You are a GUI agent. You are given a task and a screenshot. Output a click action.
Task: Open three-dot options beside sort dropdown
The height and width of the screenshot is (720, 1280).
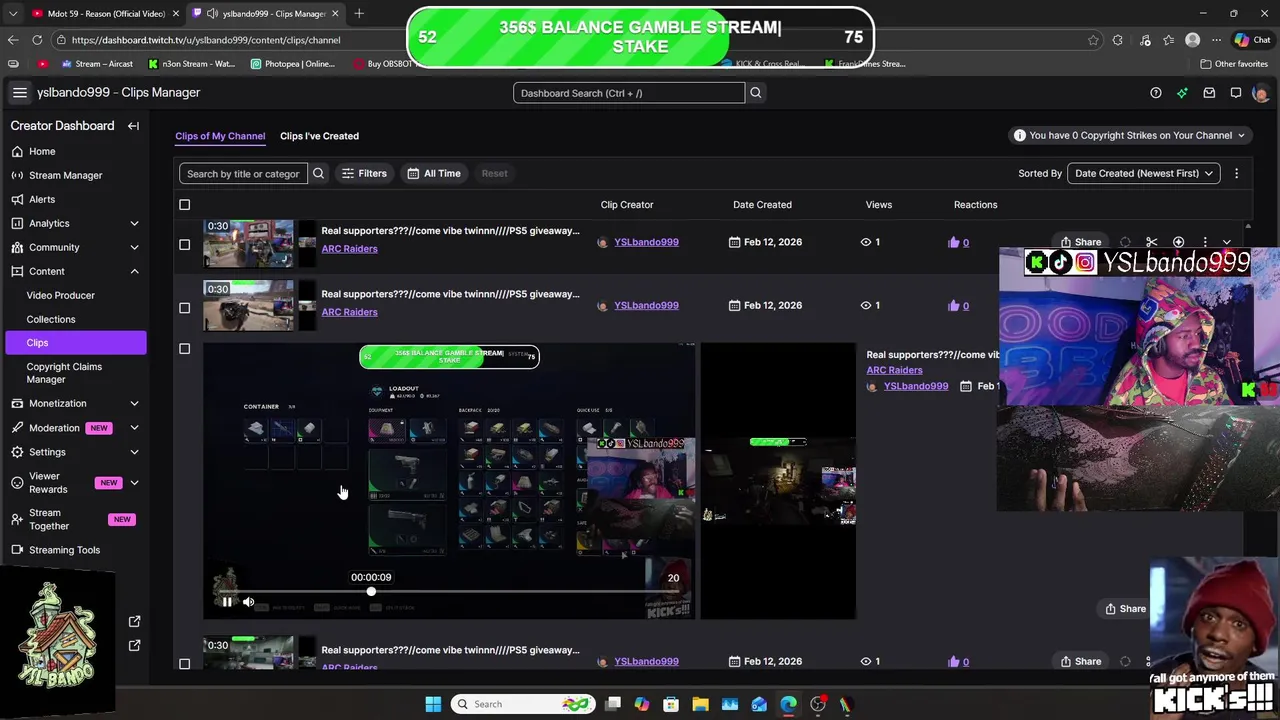[1236, 173]
